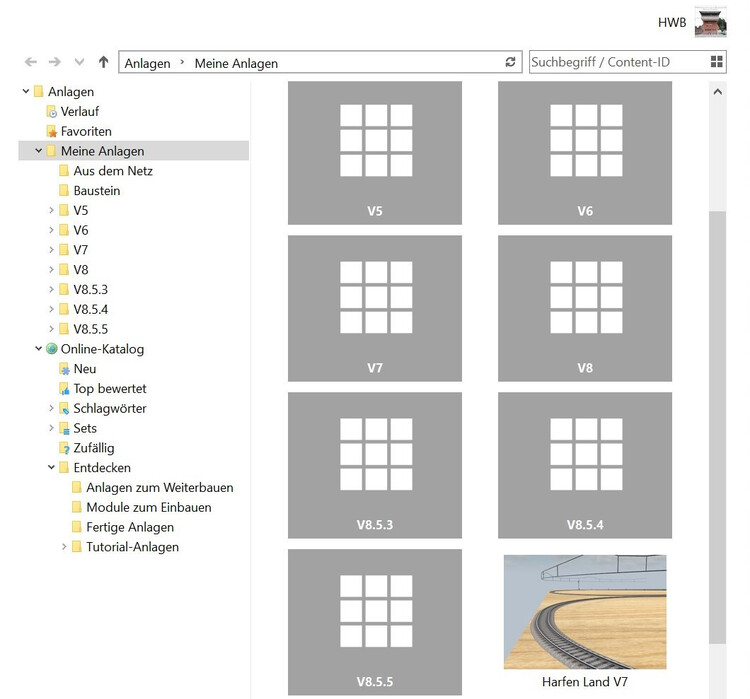This screenshot has height=699, width=750.
Task: Click the Sets folder icon
Action: [64, 428]
